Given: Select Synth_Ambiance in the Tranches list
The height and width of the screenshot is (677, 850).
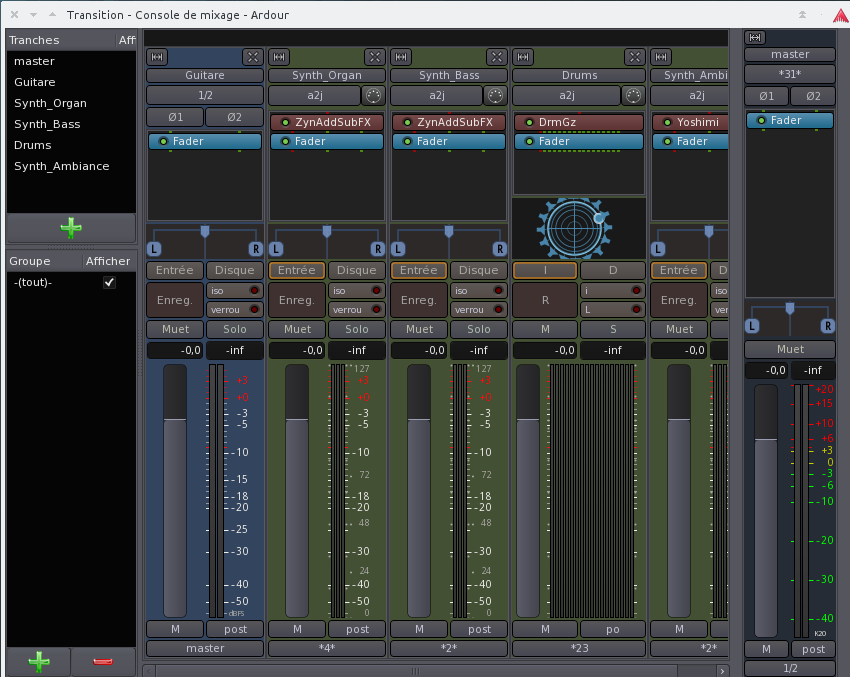Looking at the screenshot, I should 61,166.
